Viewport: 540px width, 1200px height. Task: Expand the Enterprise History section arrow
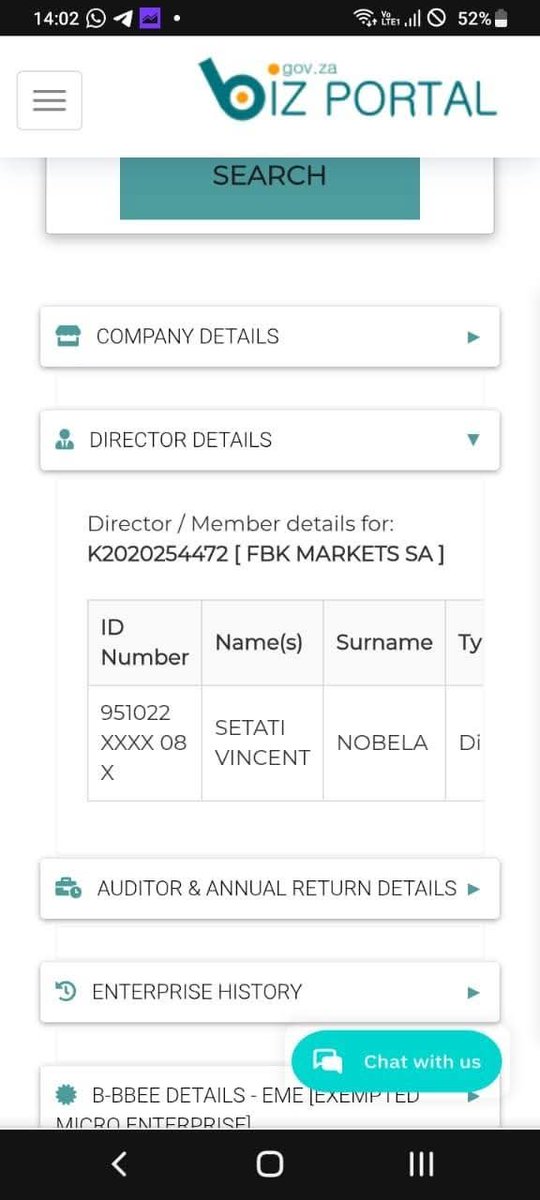[x=474, y=992]
